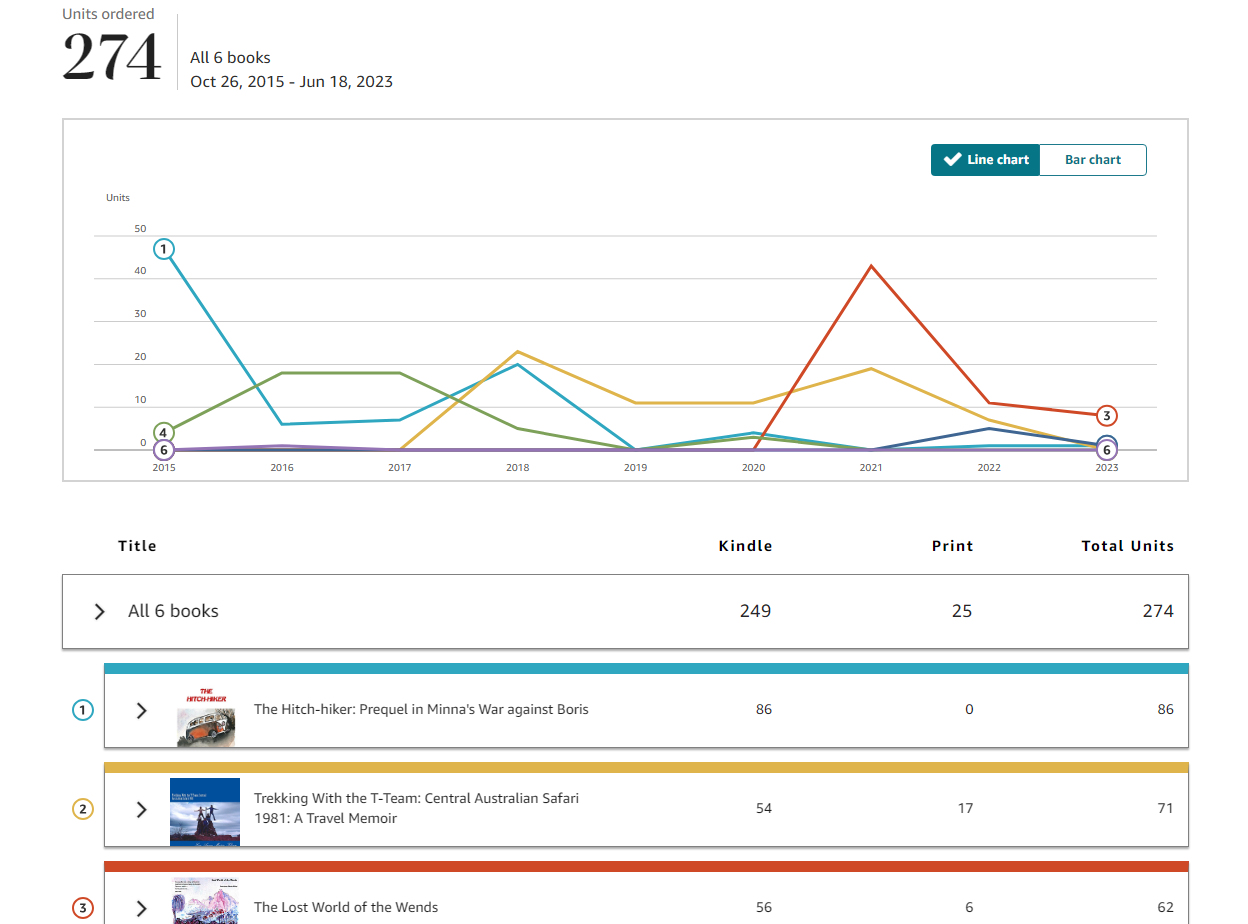Expand the Trekking With the T-Team row
This screenshot has height=924, width=1248.
tap(141, 809)
